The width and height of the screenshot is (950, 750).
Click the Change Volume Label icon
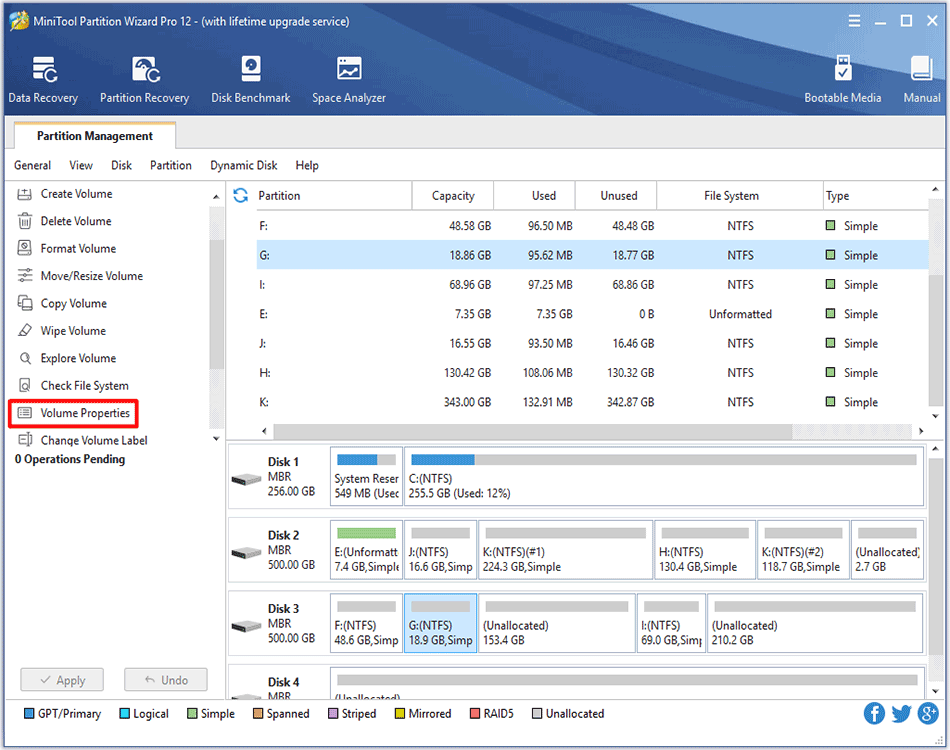(25, 440)
